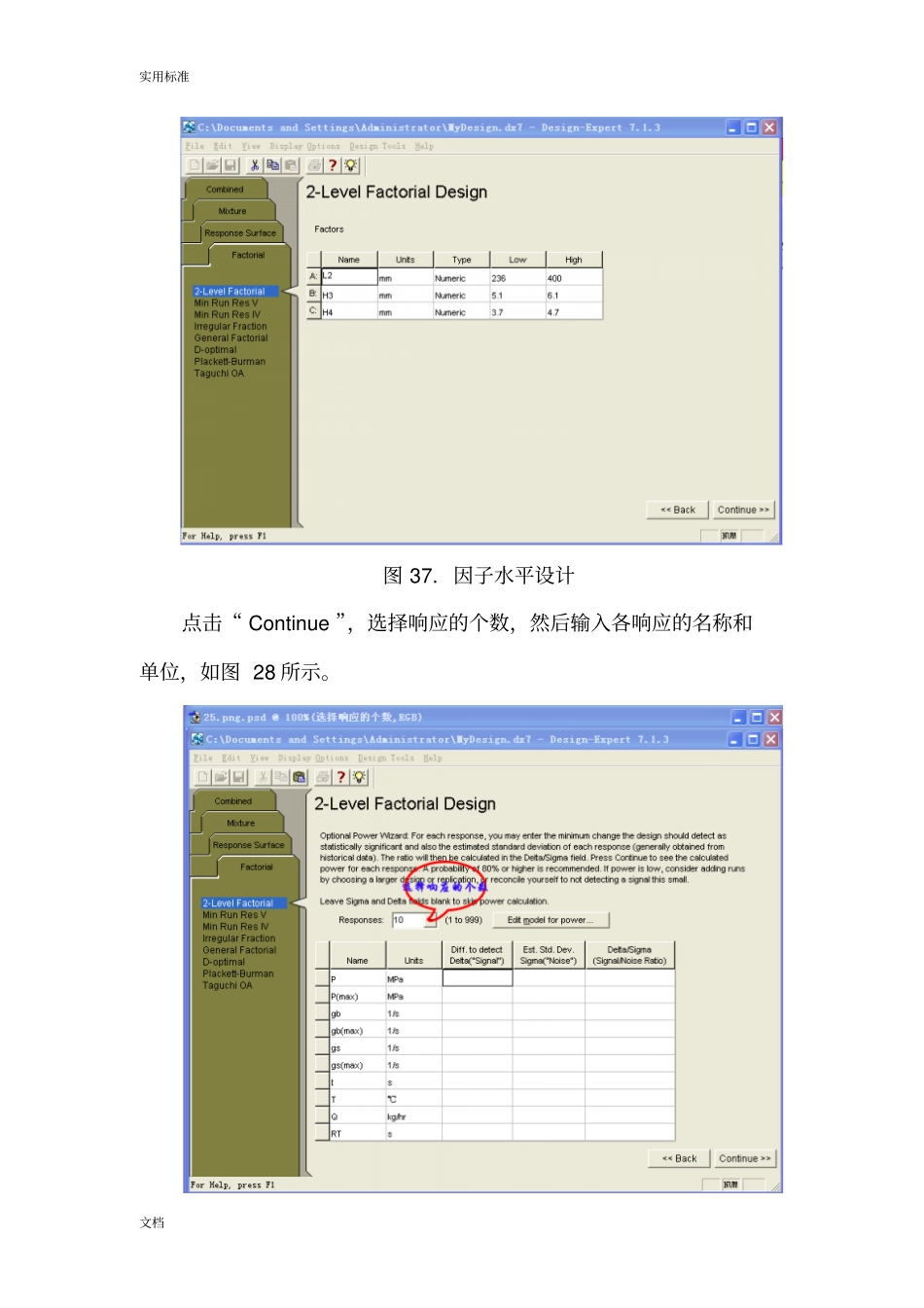Switch to Combined tab in Factors window
The width and height of the screenshot is (924, 1308).
[x=225, y=190]
